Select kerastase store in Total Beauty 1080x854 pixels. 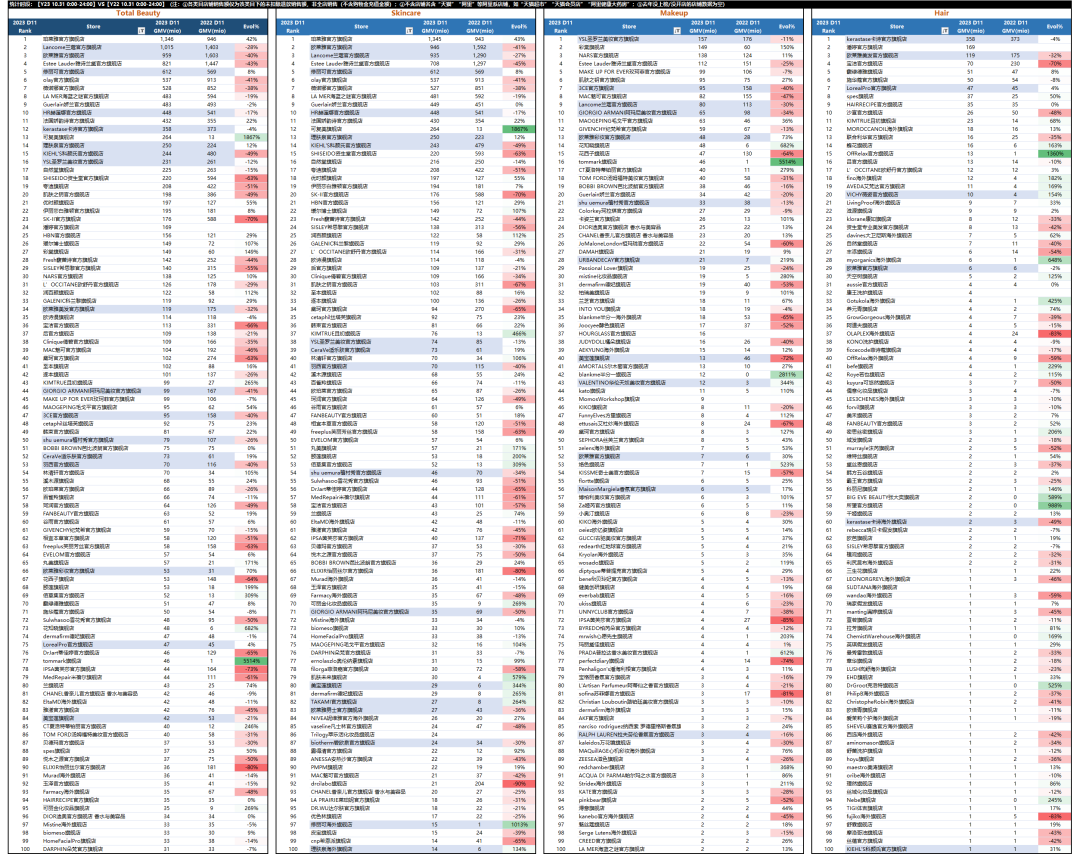pos(73,129)
